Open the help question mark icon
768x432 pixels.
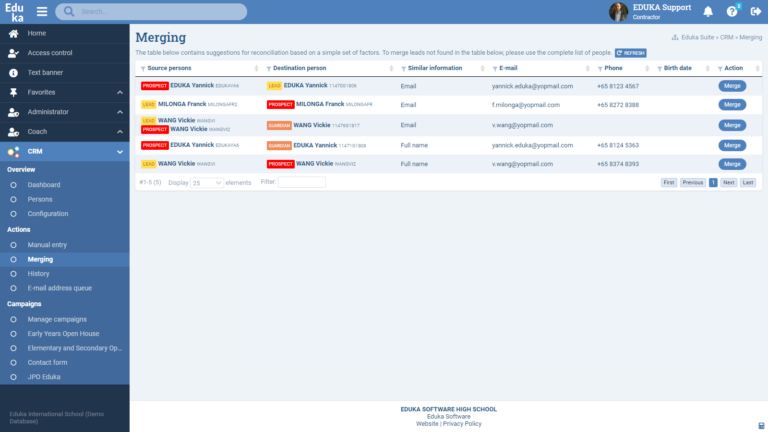pos(732,11)
